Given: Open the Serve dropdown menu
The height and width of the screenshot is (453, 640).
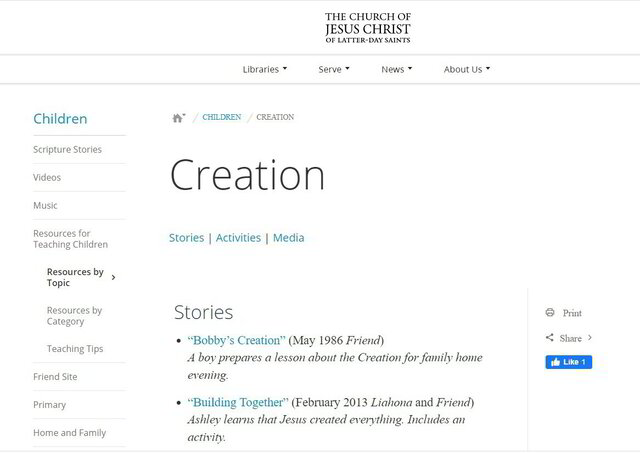Looking at the screenshot, I should point(334,69).
